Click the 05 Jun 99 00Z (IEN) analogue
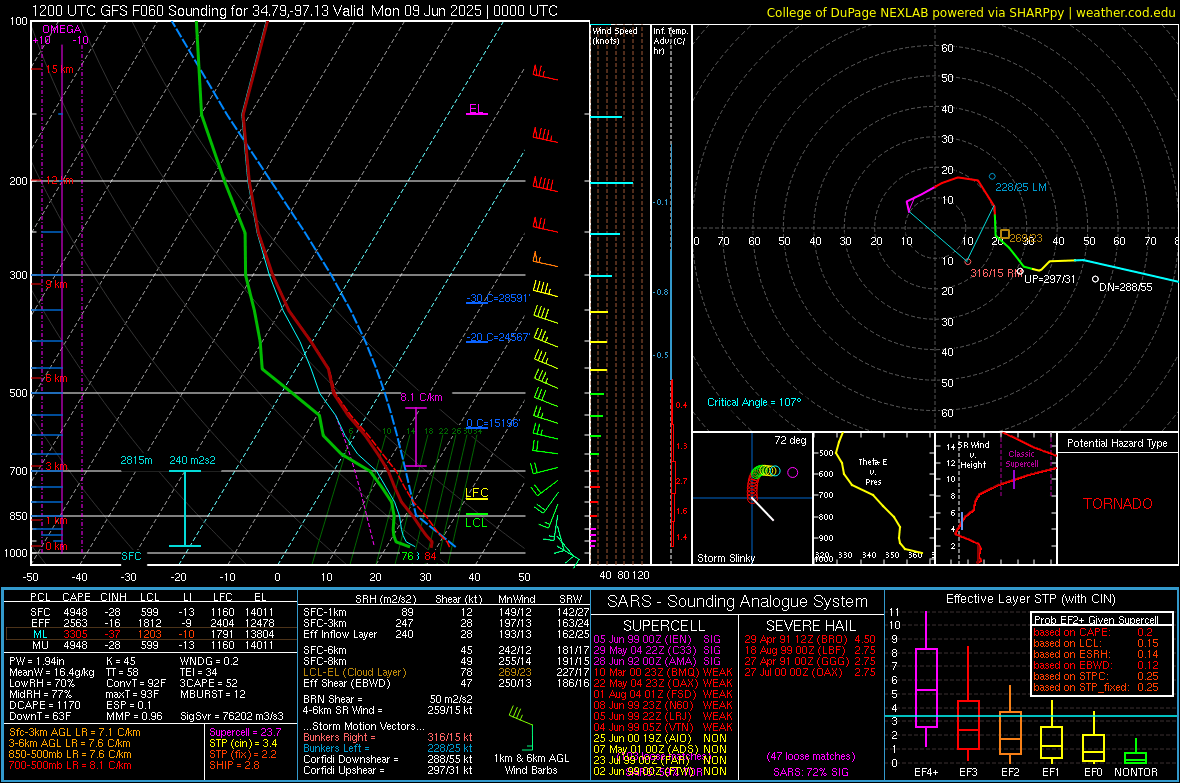This screenshot has height=783, width=1180. click(x=657, y=639)
